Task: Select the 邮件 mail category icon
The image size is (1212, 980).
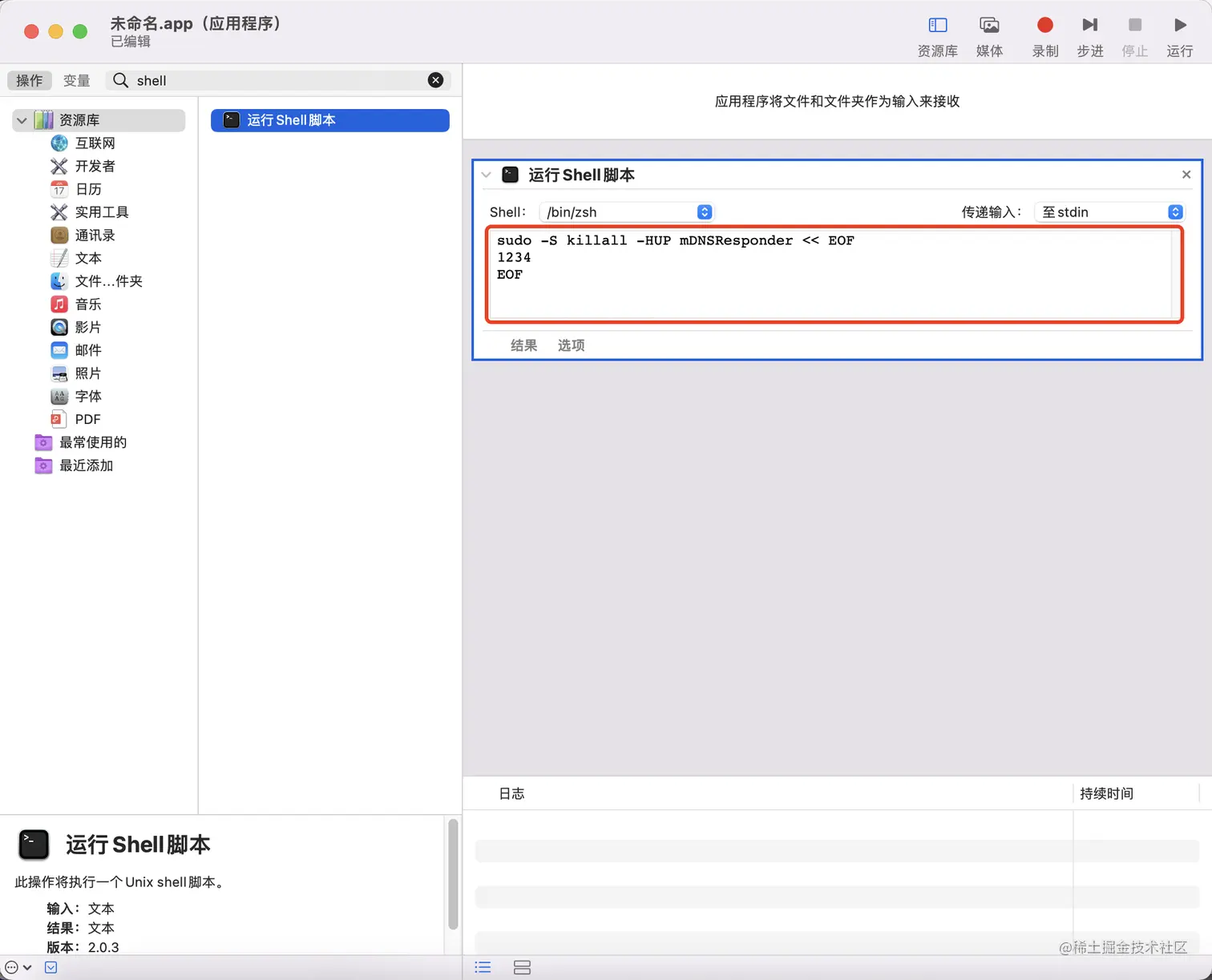Action: tap(59, 350)
